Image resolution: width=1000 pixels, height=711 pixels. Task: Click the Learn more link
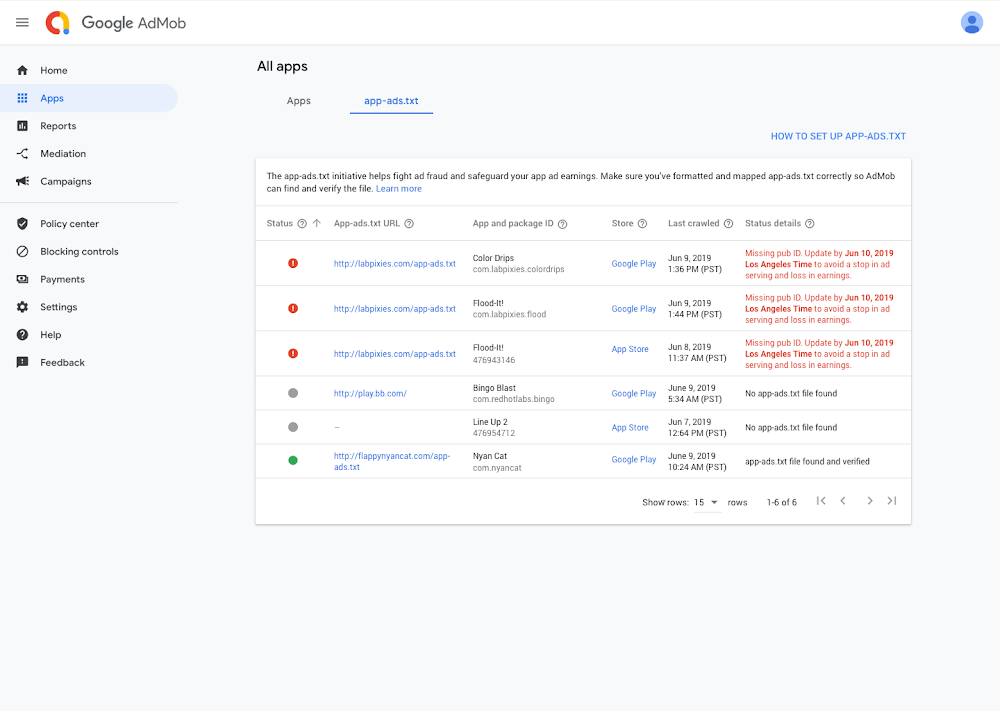coord(399,189)
